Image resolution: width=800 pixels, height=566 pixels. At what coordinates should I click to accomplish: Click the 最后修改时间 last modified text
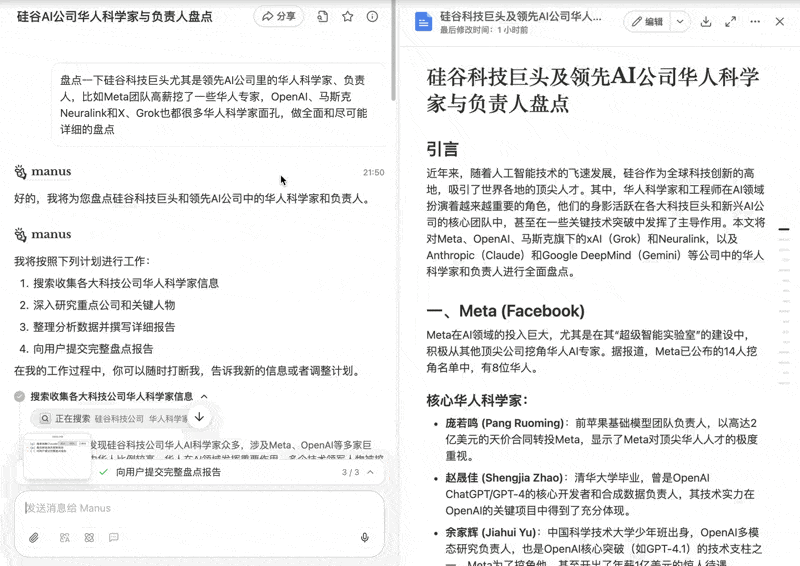pyautogui.click(x=484, y=30)
